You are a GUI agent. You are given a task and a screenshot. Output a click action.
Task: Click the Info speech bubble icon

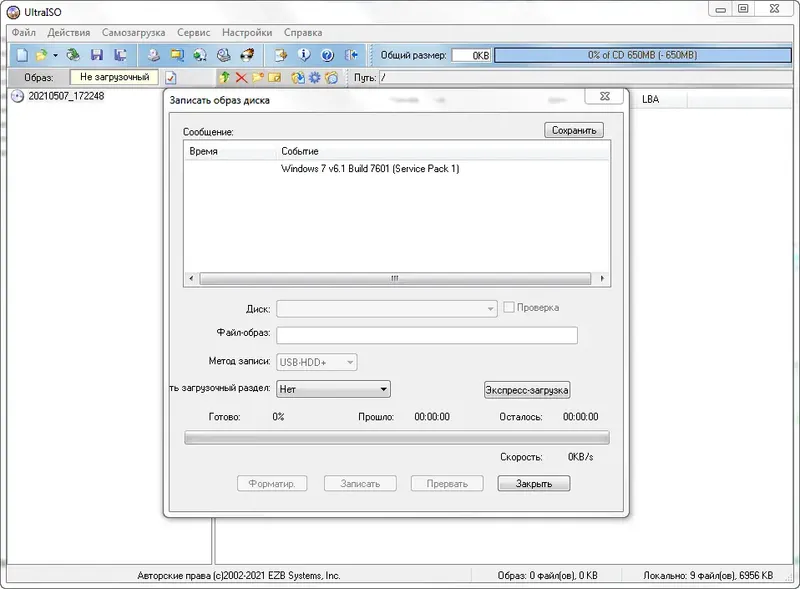pyautogui.click(x=304, y=55)
